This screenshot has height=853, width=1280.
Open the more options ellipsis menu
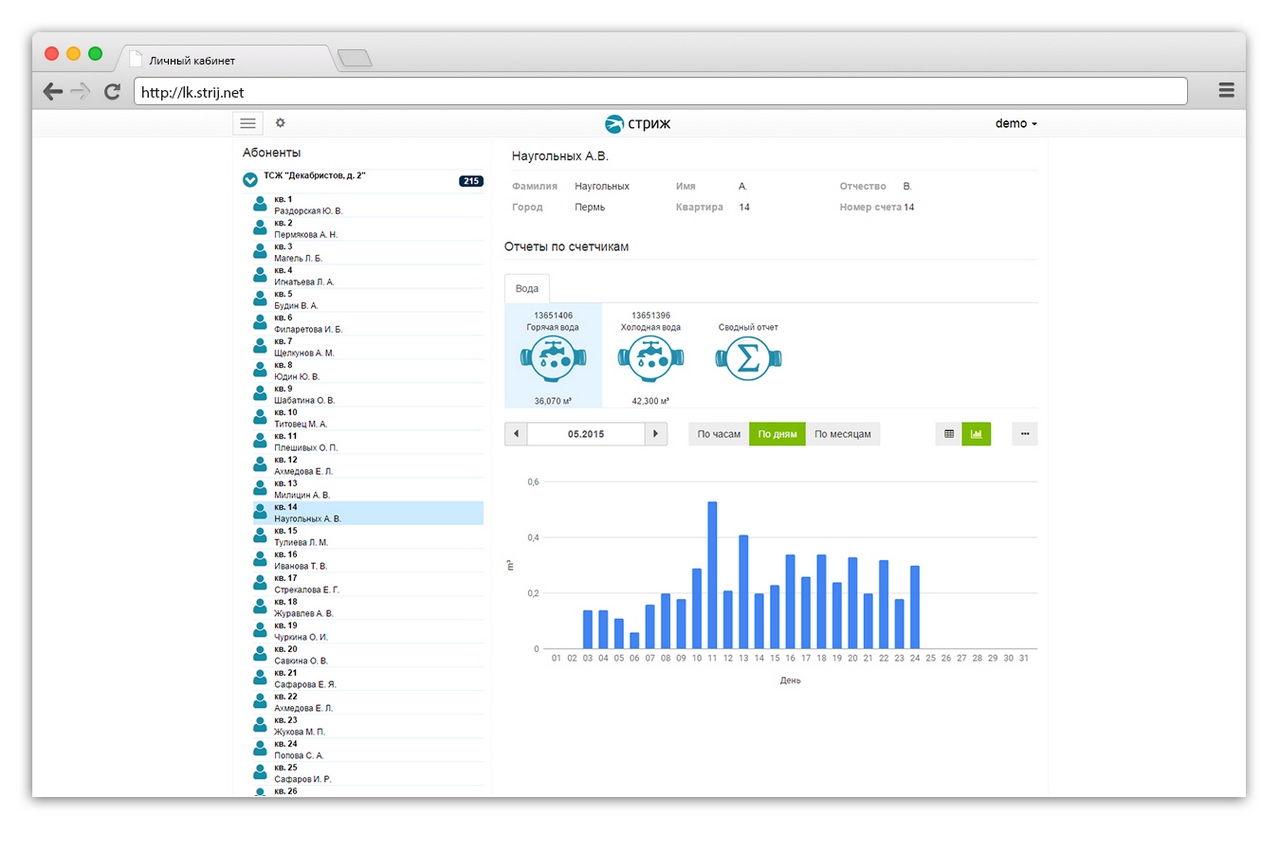pyautogui.click(x=1024, y=434)
